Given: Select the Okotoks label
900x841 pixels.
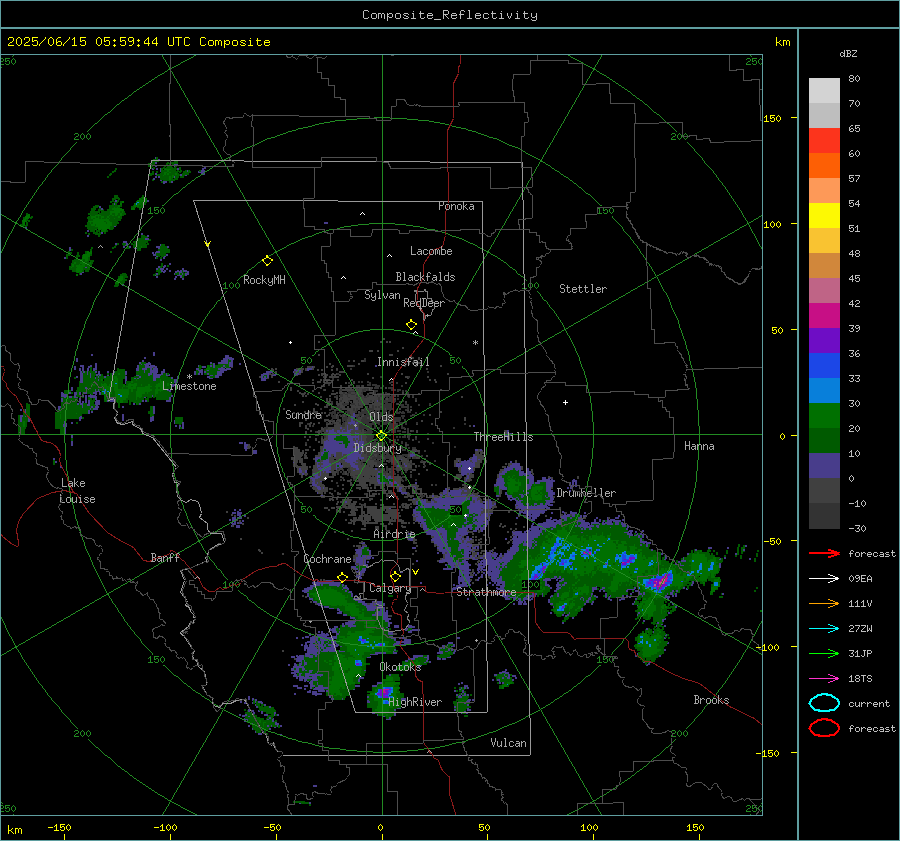Looking at the screenshot, I should 400,666.
